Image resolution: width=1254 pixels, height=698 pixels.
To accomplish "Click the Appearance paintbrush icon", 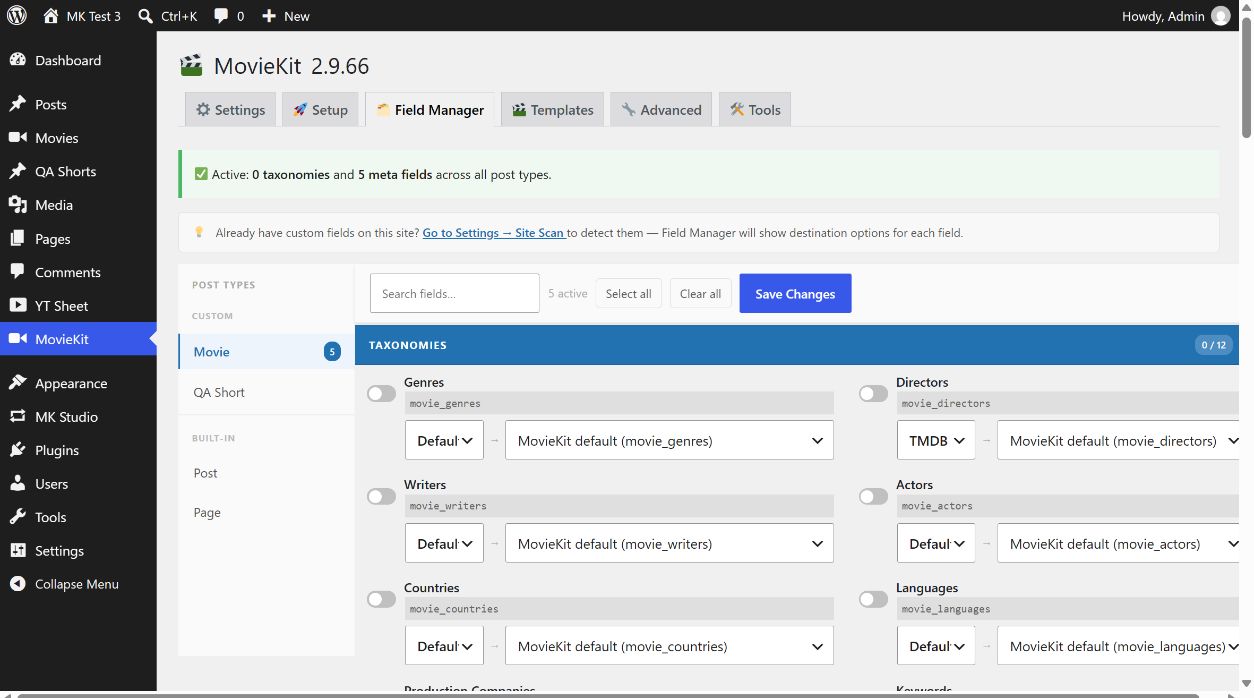I will [x=17, y=383].
